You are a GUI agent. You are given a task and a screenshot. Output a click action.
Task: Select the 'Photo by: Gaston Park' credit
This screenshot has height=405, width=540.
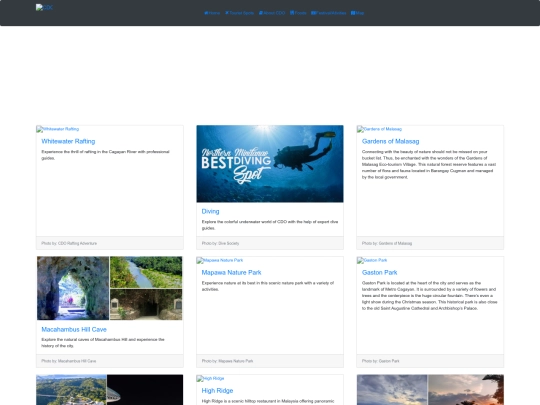(381, 361)
